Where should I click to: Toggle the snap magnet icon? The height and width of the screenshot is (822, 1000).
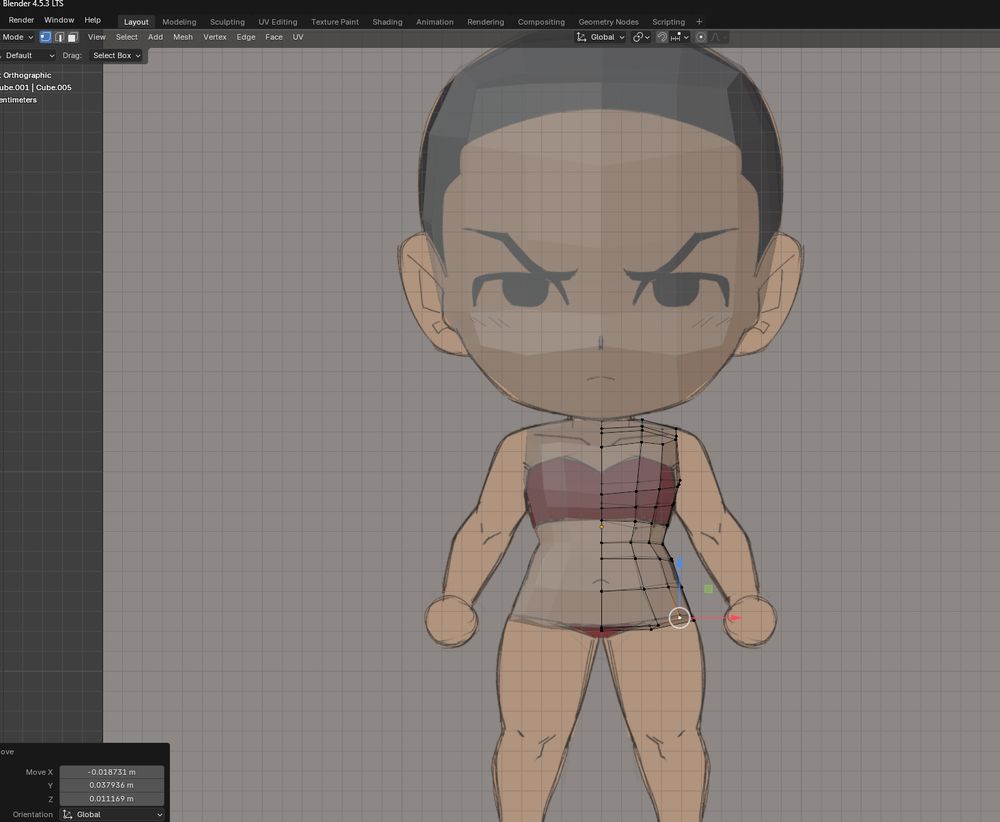point(662,37)
